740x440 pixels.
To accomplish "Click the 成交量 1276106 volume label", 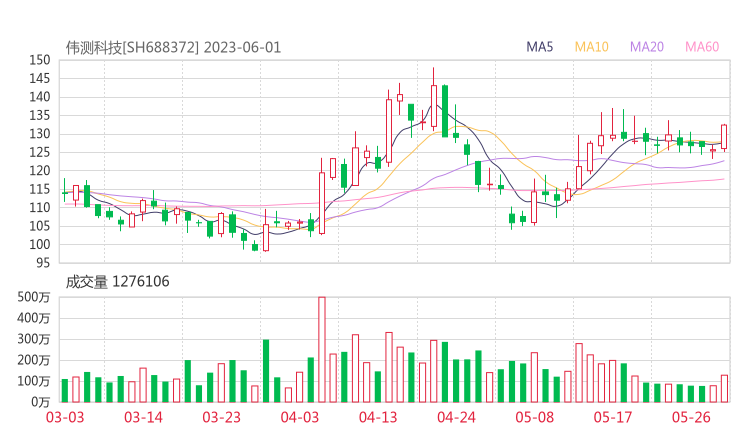I will tap(117, 282).
